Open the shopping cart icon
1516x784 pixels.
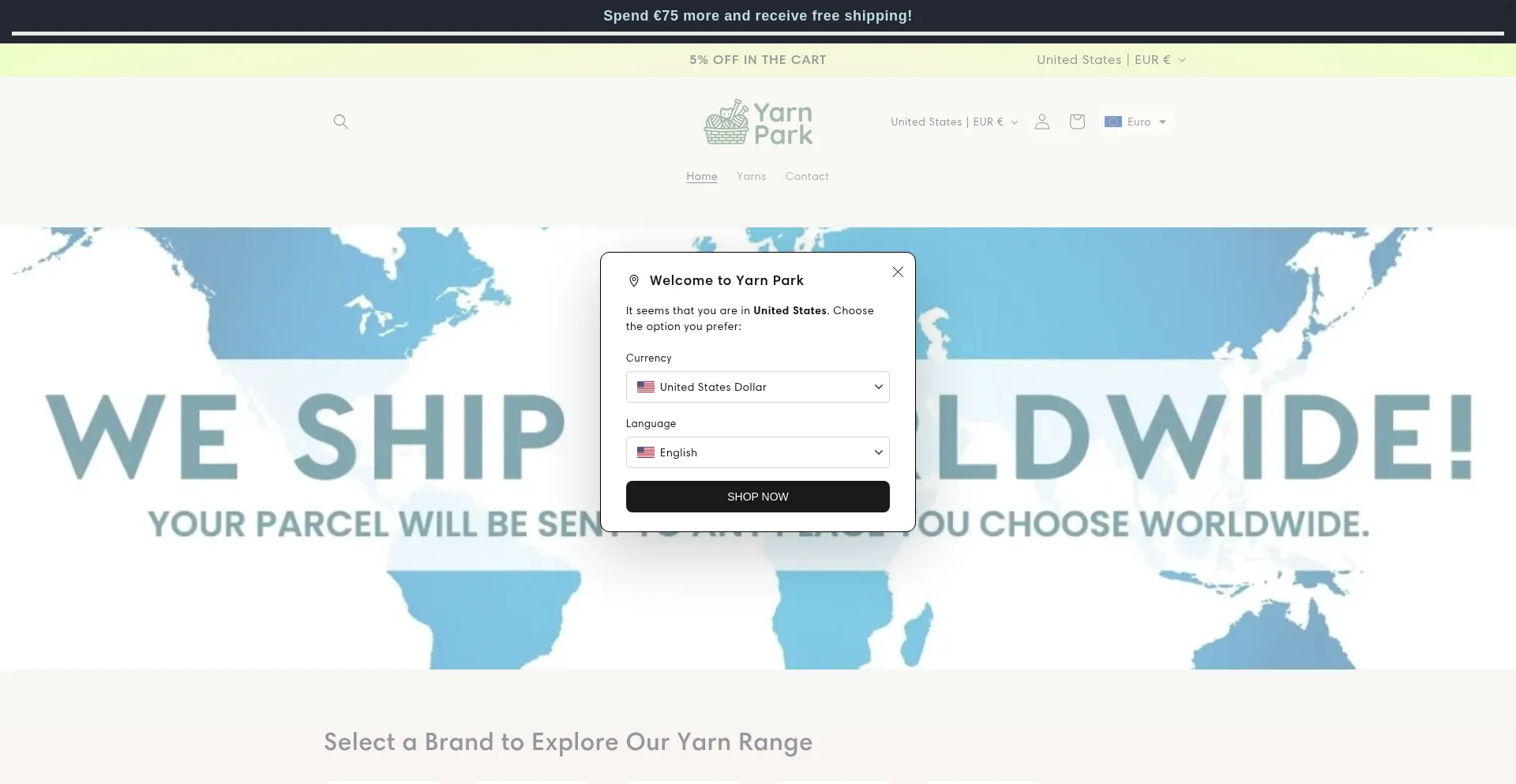coord(1077,122)
